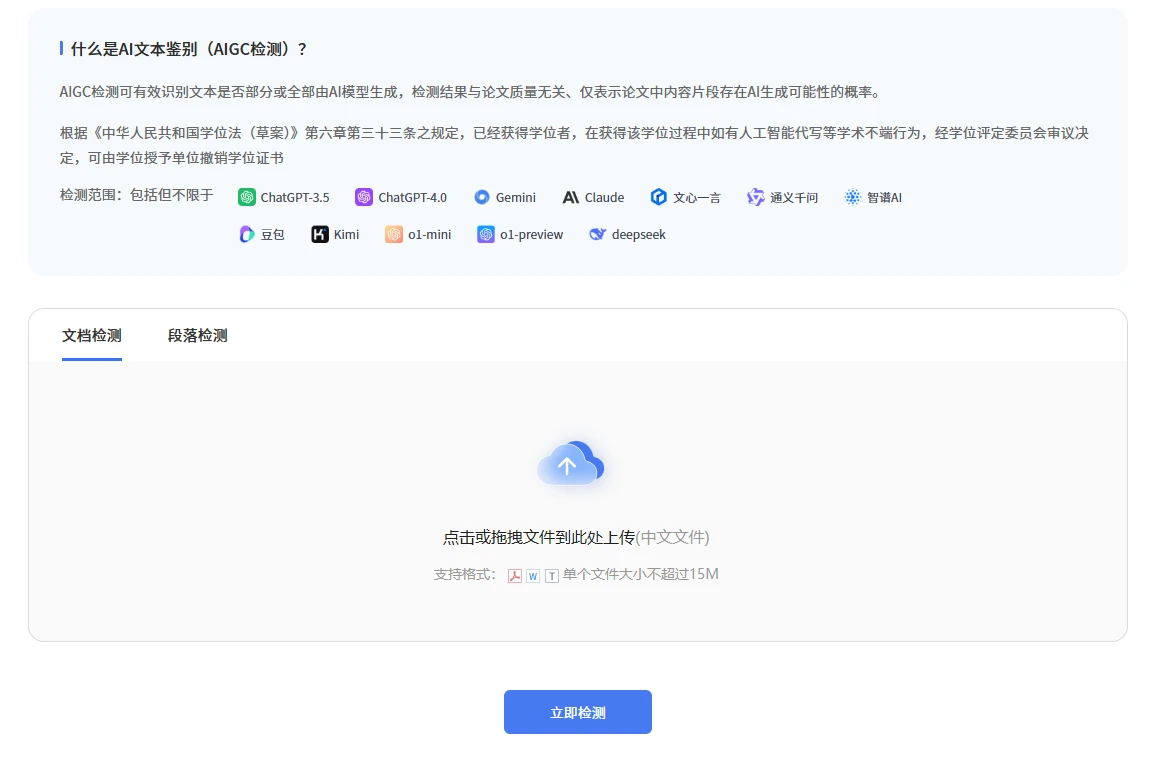Click the PDF format icon
This screenshot has height=771, width=1151.
(515, 575)
